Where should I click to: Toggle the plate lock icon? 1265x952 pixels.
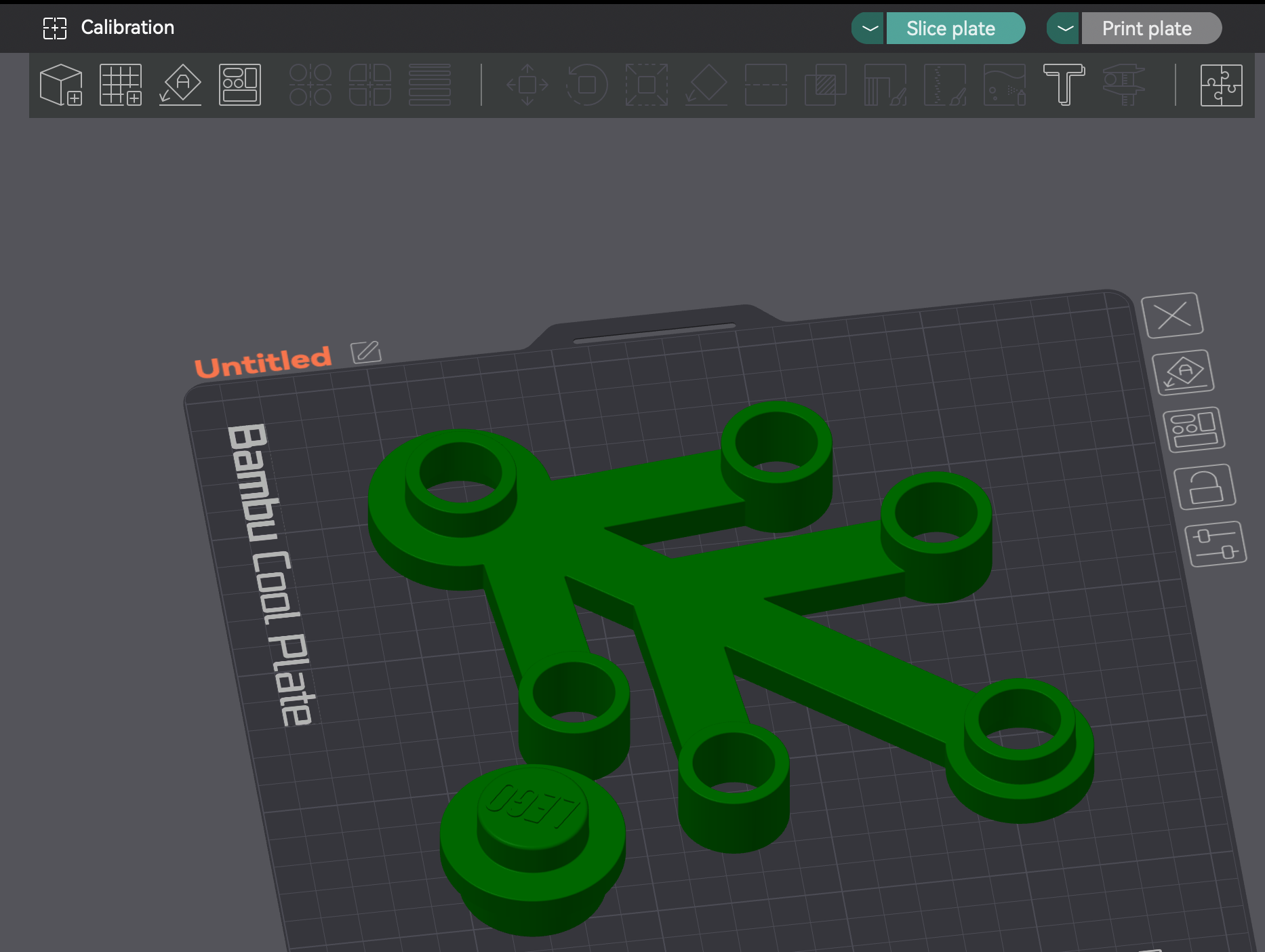[x=1205, y=487]
